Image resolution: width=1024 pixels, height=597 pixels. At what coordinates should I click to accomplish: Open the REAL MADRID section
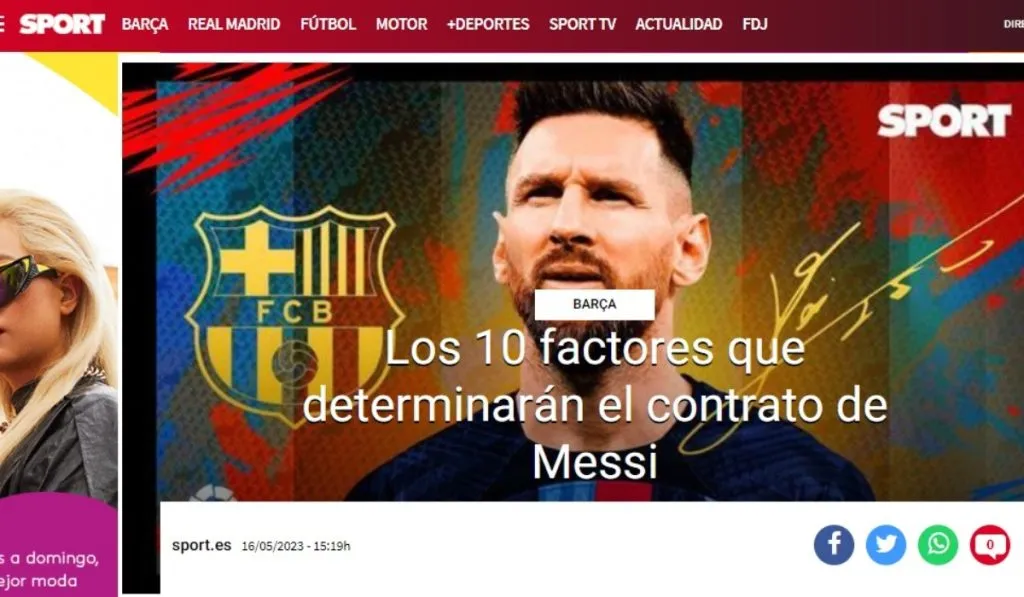pyautogui.click(x=234, y=24)
